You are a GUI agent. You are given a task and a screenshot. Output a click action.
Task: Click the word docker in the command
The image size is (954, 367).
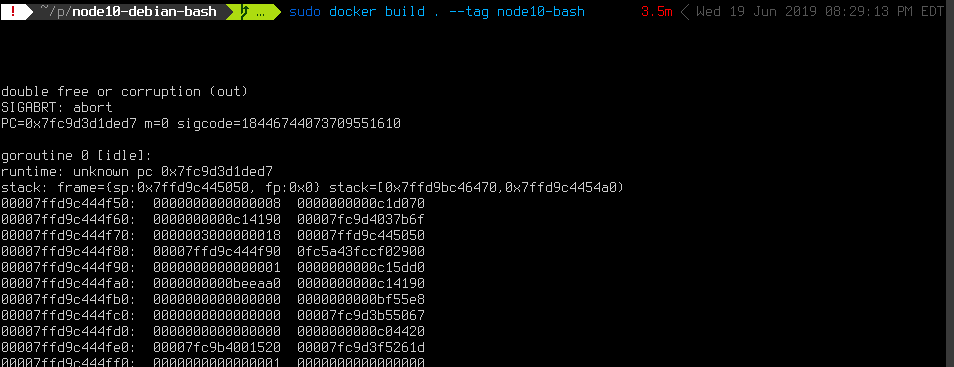[352, 12]
